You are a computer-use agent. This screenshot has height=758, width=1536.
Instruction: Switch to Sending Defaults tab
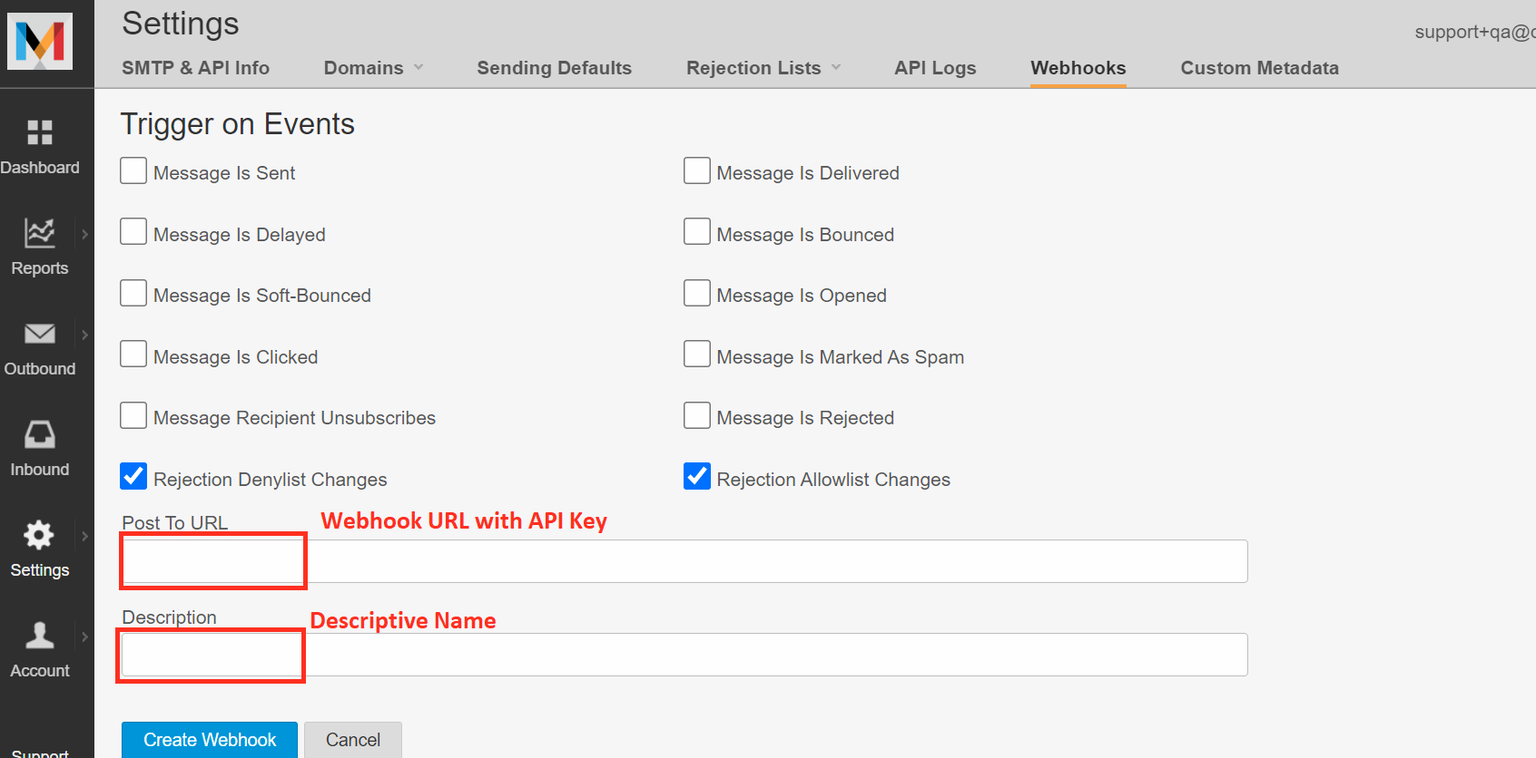(554, 68)
